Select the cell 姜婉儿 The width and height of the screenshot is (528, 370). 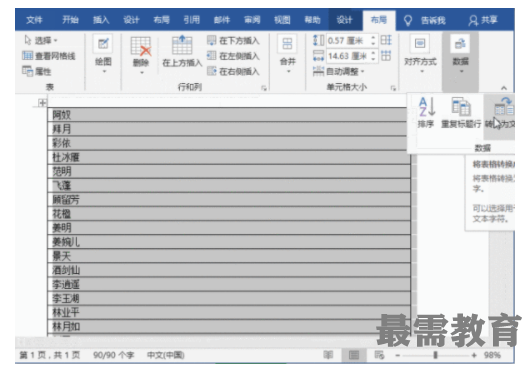[229, 242]
